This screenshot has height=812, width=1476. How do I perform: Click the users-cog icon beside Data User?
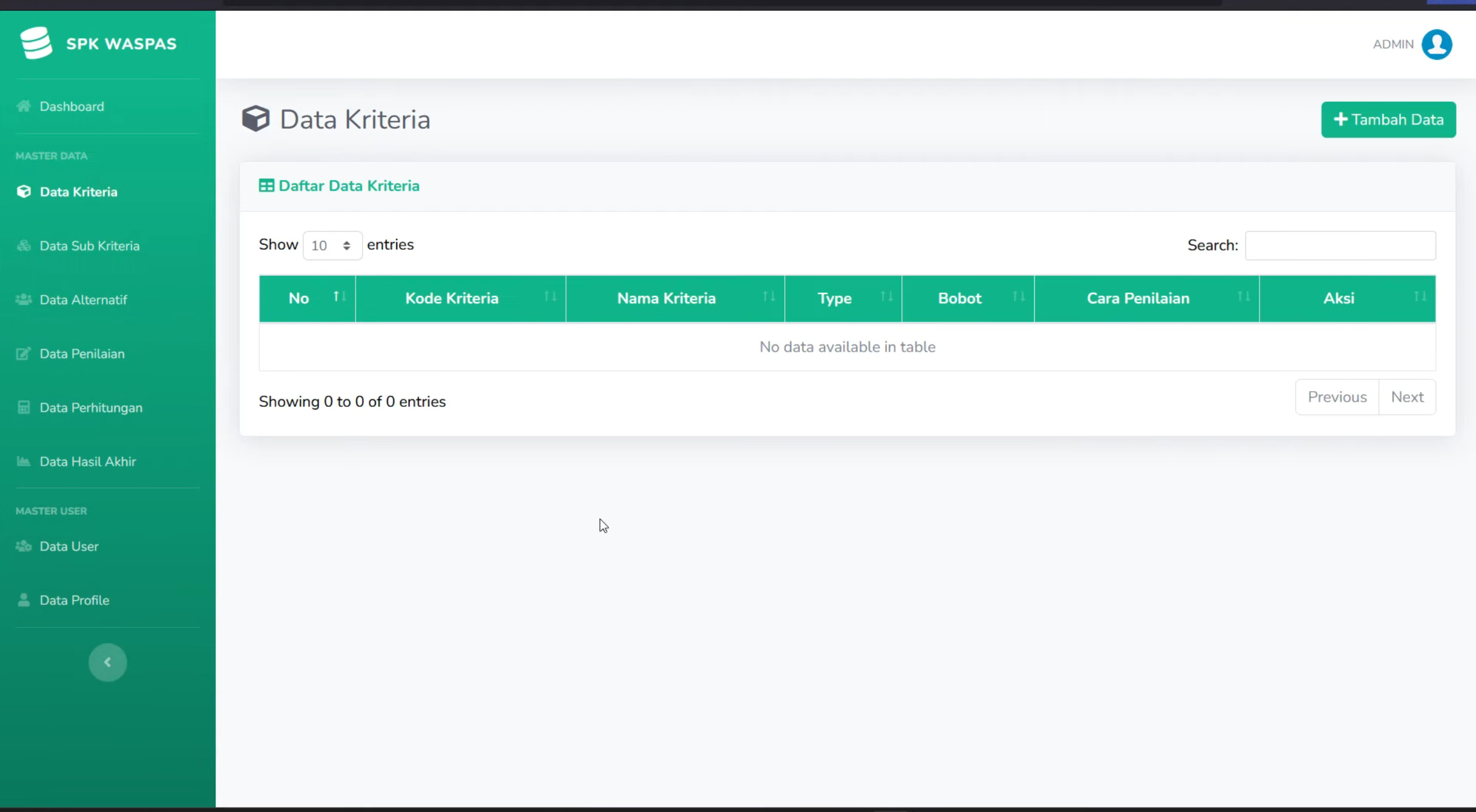click(x=24, y=546)
